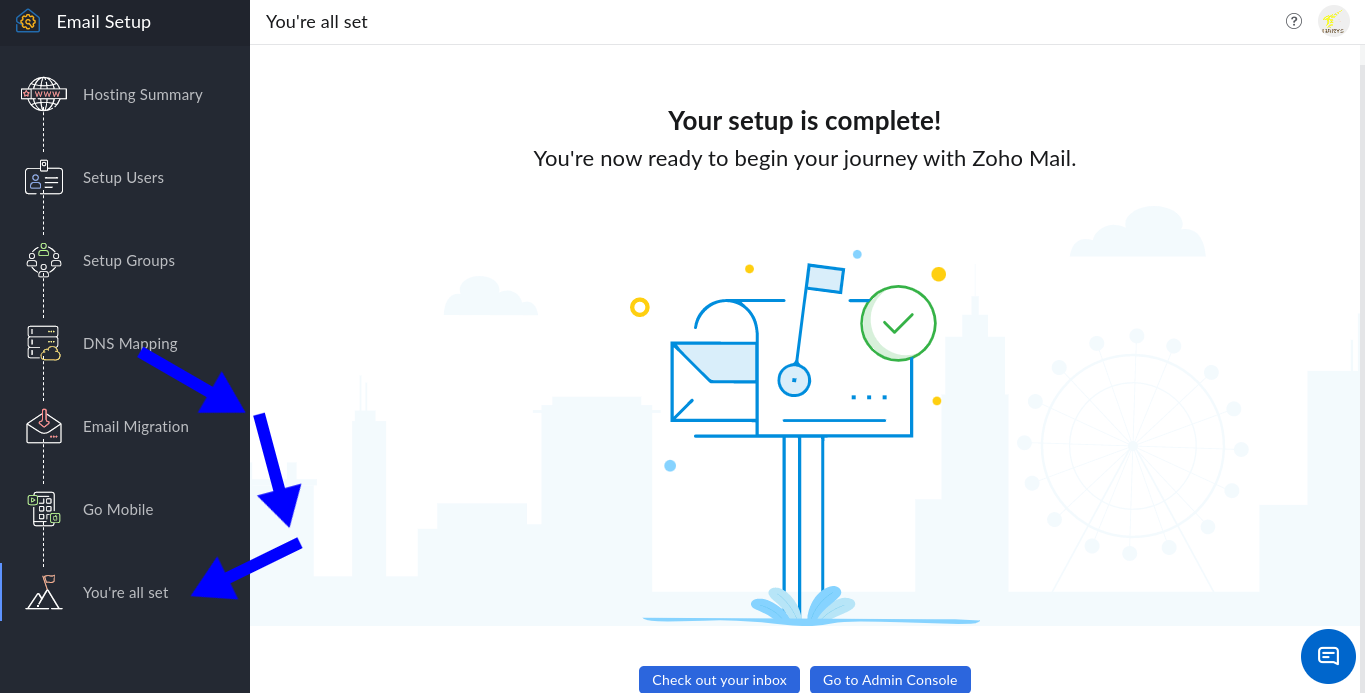Click the DNS Mapping server icon

click(43, 343)
